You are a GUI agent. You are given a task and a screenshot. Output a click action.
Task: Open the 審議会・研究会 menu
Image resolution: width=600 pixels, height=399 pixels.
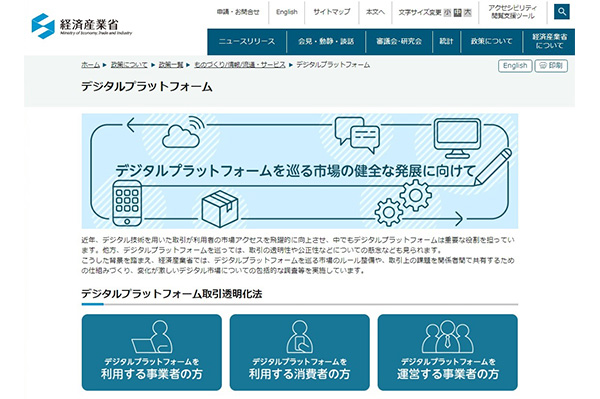pos(399,41)
